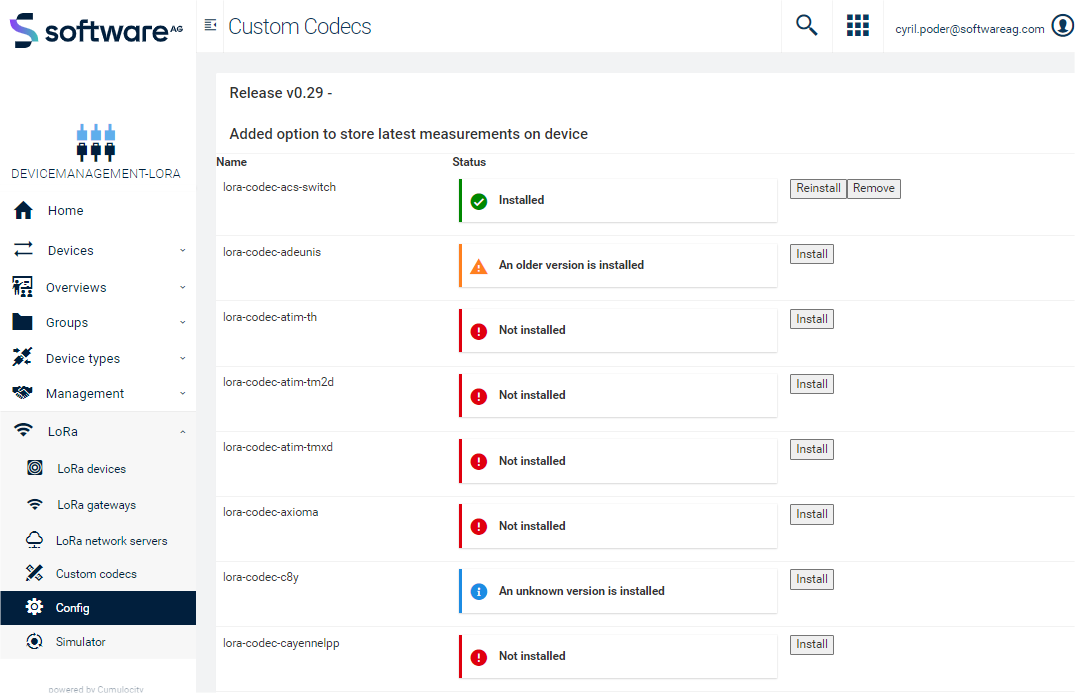The height and width of the screenshot is (693, 1075).
Task: Toggle the navigator collapse icon beside title
Action: (210, 25)
